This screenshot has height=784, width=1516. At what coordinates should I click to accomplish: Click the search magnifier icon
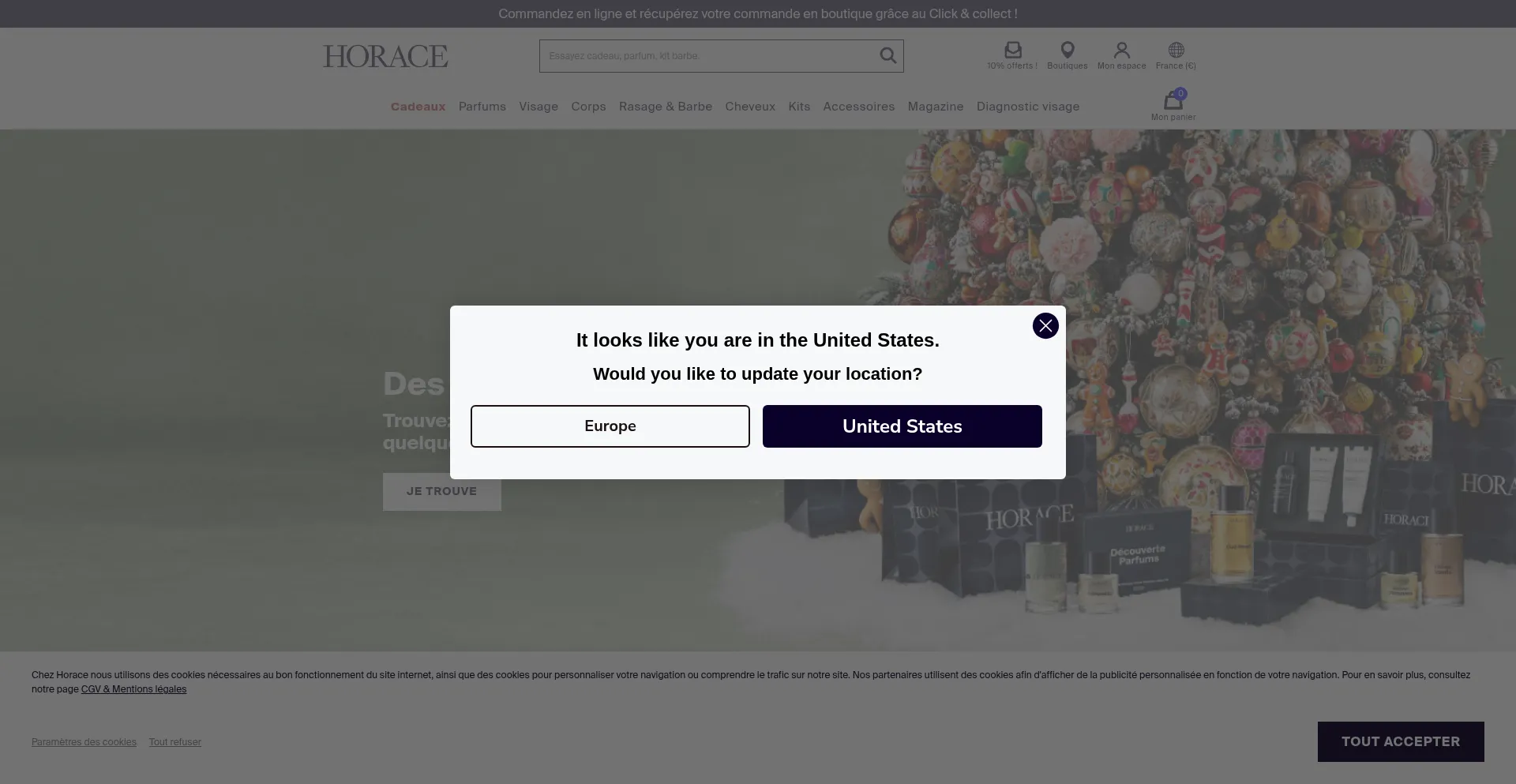pos(887,55)
